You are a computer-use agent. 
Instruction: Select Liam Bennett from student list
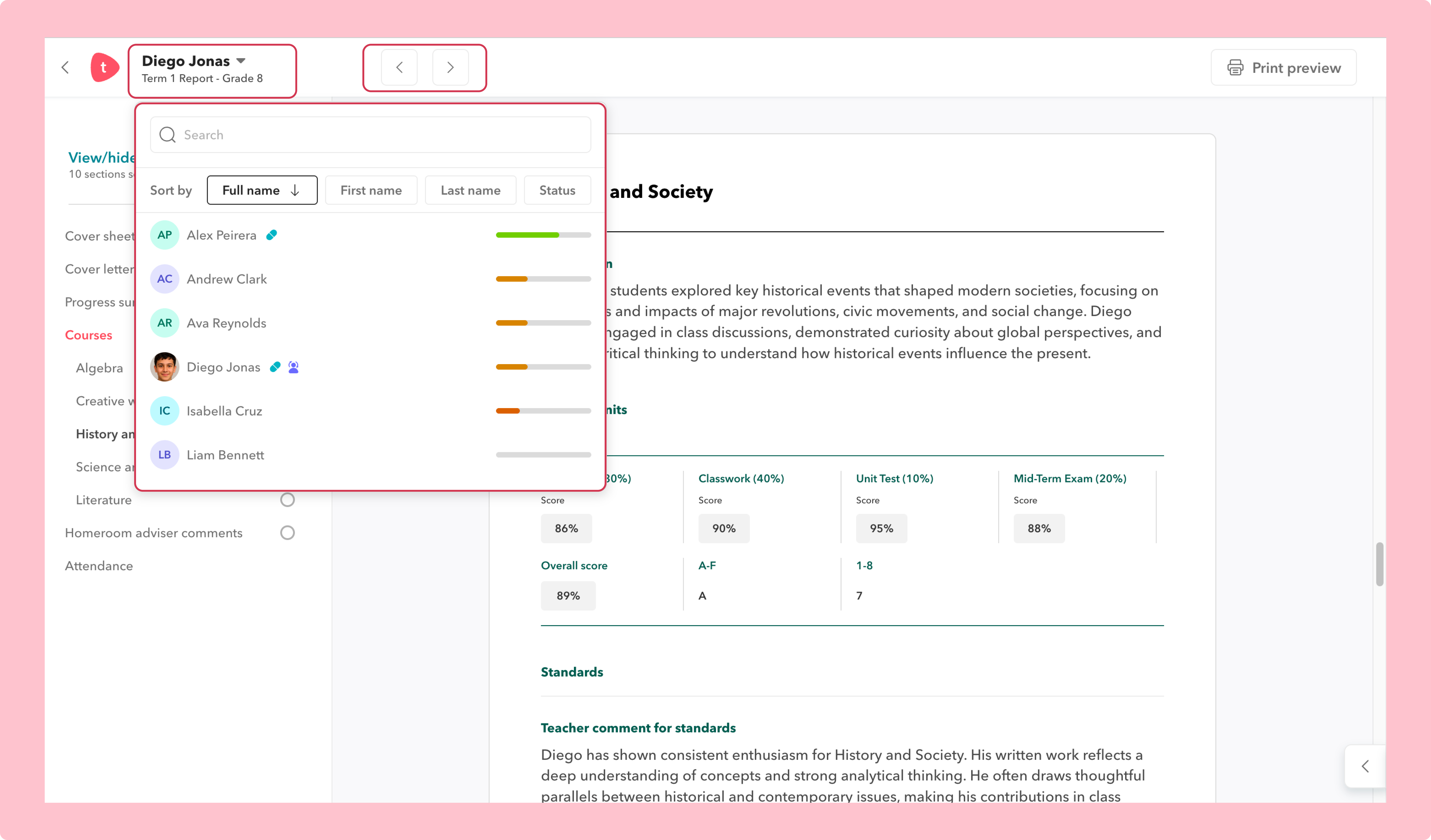370,455
